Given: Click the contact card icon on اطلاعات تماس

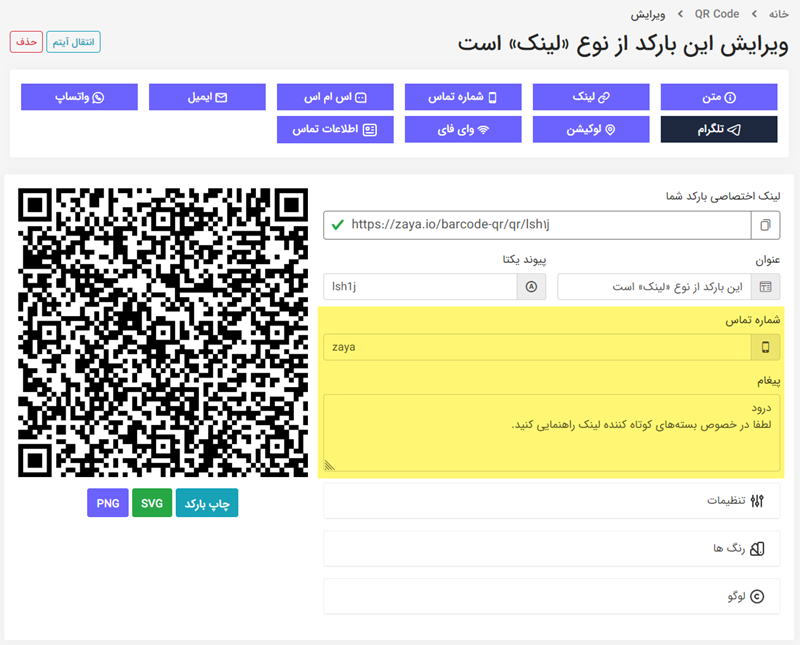Looking at the screenshot, I should (369, 130).
